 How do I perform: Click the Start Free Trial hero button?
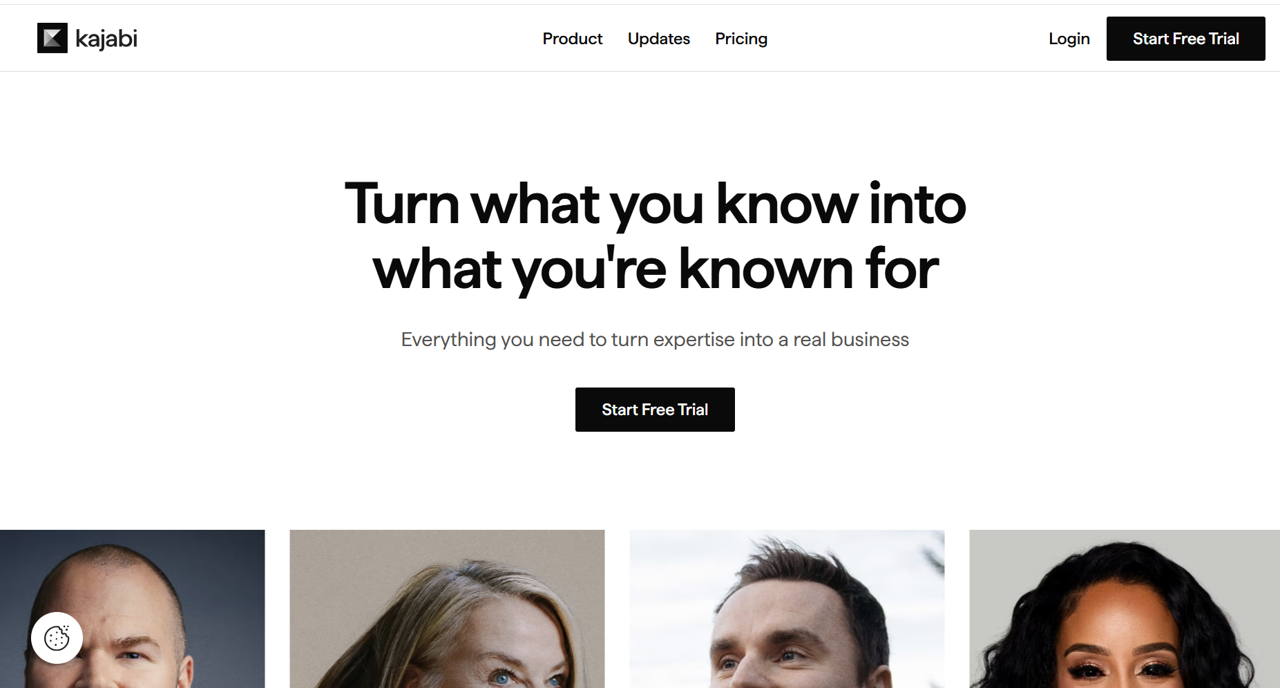[x=655, y=410]
